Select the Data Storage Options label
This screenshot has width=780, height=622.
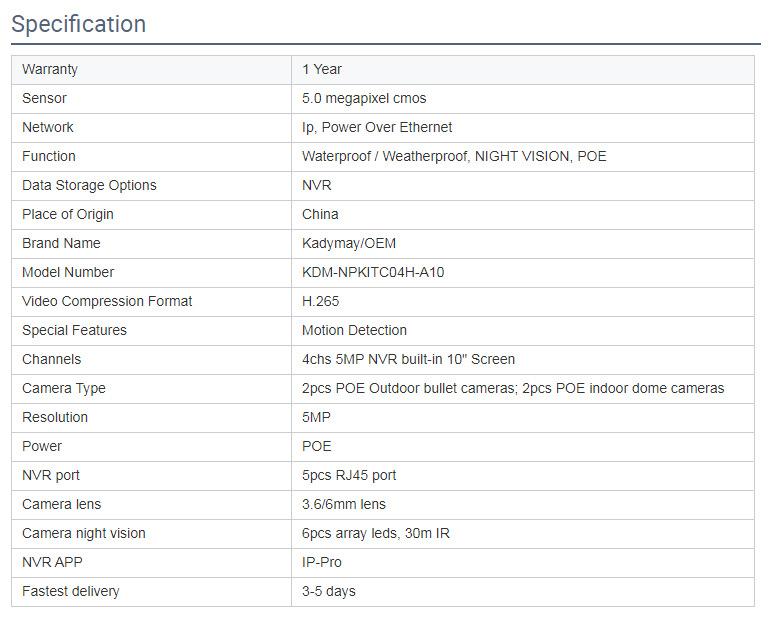(89, 186)
